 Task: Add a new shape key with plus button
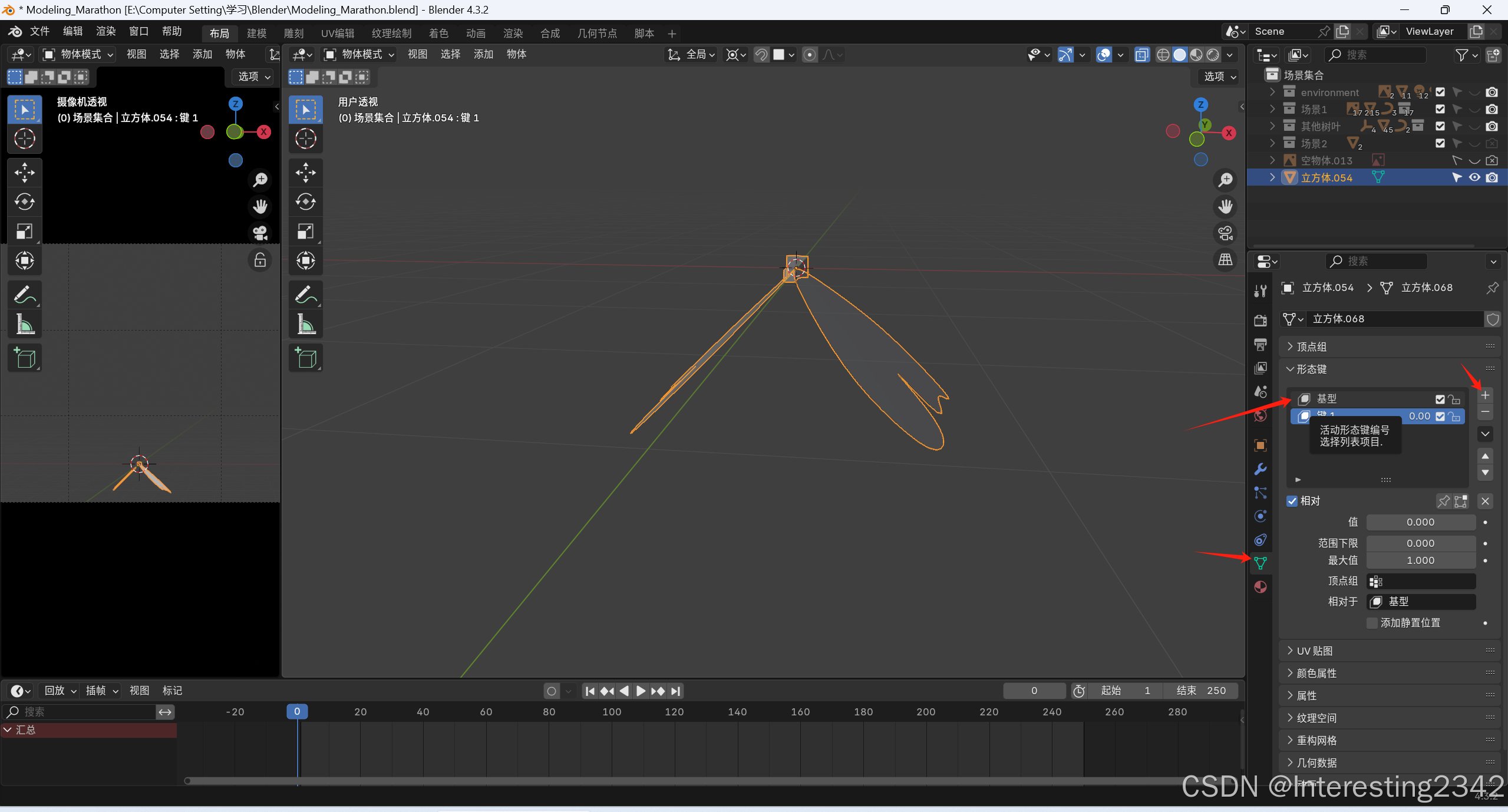tap(1485, 395)
